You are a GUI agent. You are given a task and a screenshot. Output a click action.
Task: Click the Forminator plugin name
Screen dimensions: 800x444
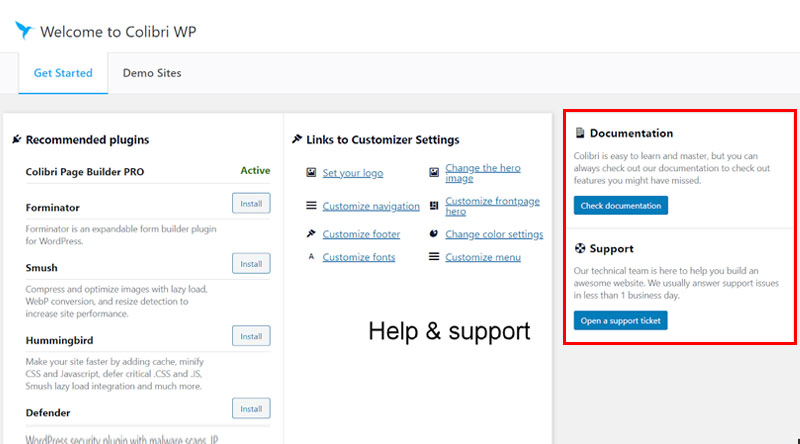pyautogui.click(x=53, y=208)
